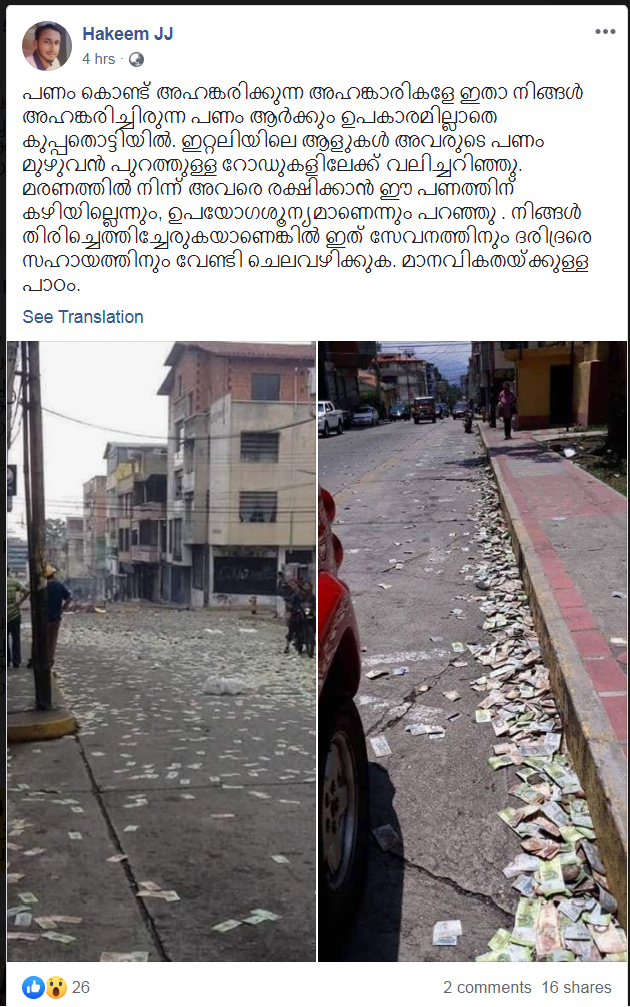Click See Translation under the post

[83, 317]
